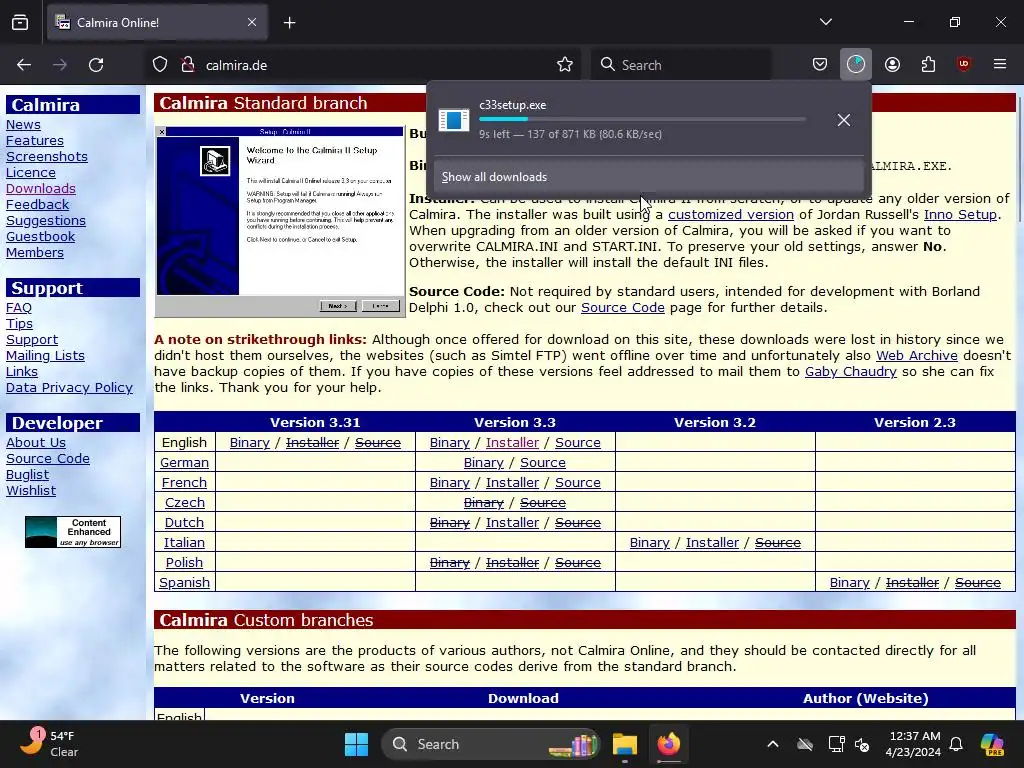Download English Version 3.31 Binary
1024x768 pixels.
point(249,443)
